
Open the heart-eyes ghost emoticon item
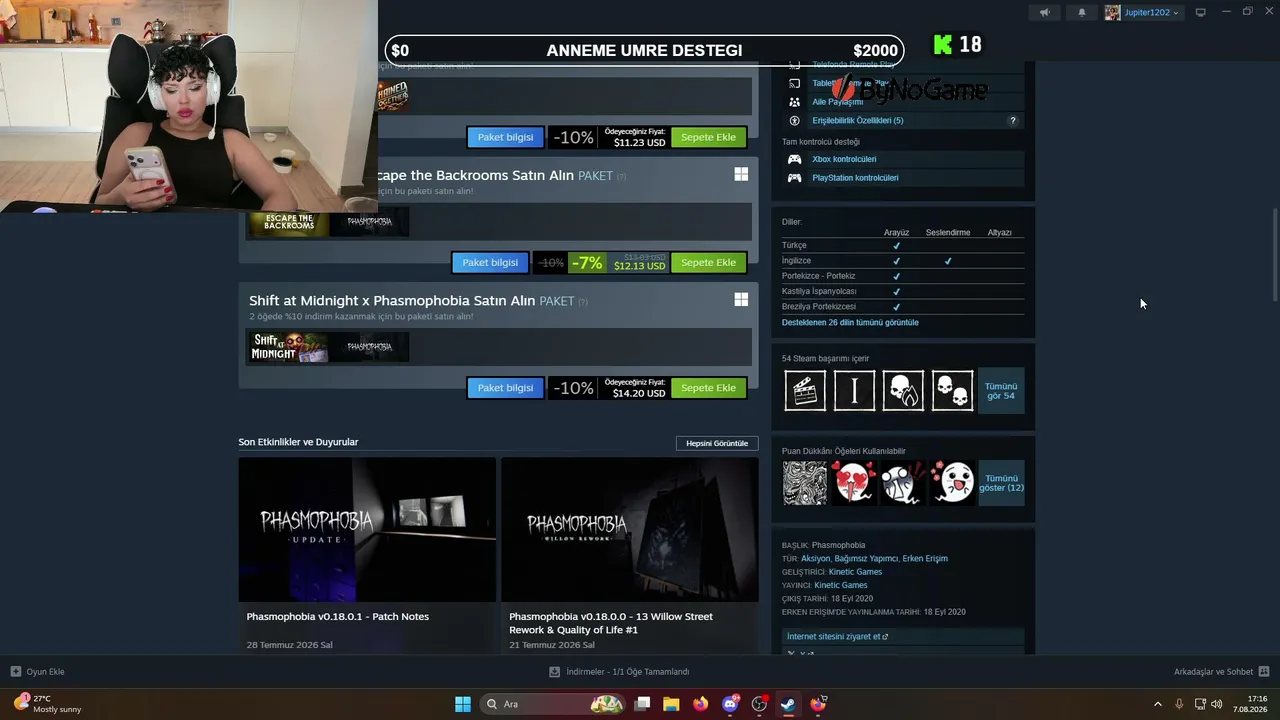(854, 483)
